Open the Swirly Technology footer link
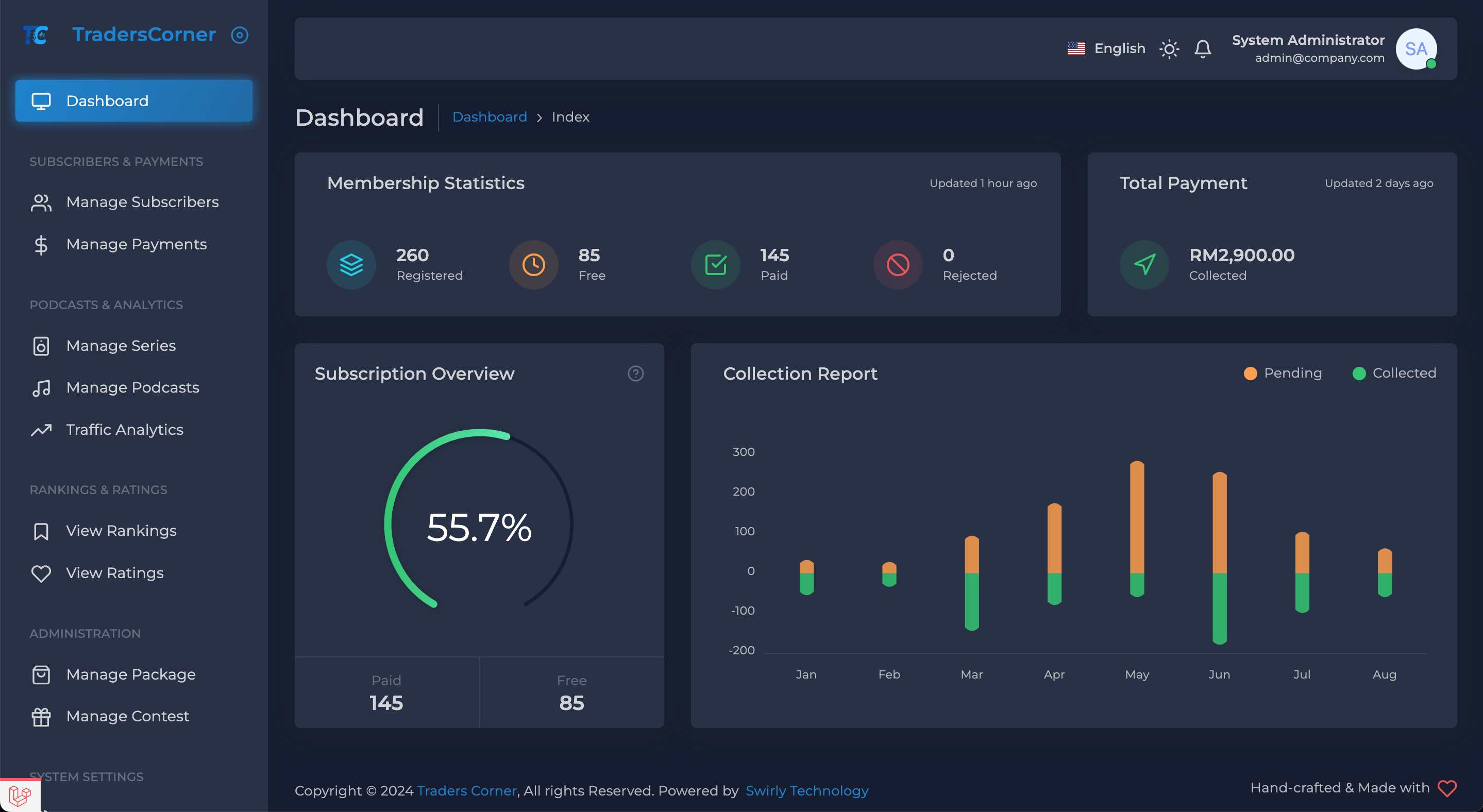Screen dimensions: 1483x812 (x=806, y=791)
